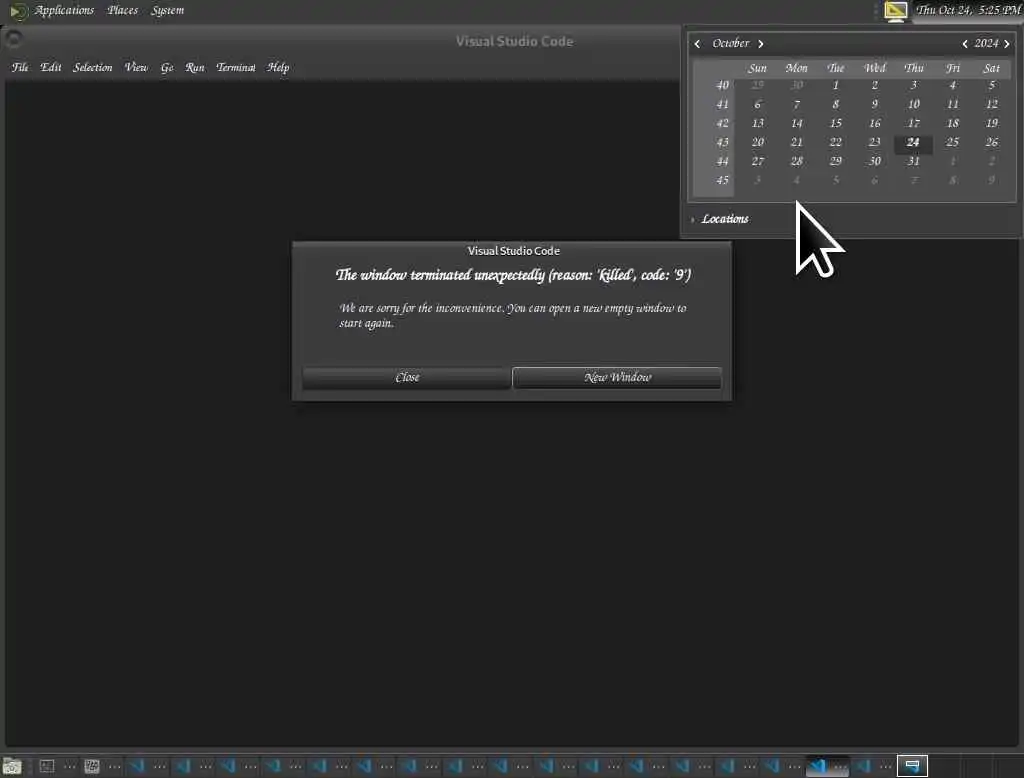Image resolution: width=1024 pixels, height=778 pixels.
Task: Go to the previous month in the calendar
Action: click(x=697, y=44)
